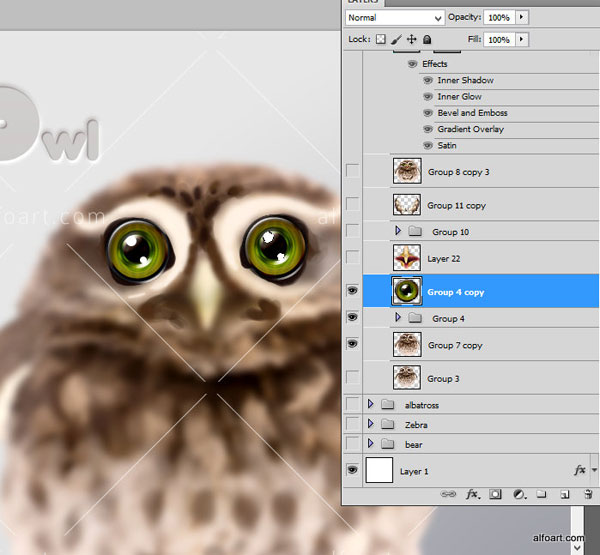Show the Group 8 copy 3 layer
The image size is (600, 555).
[x=352, y=170]
